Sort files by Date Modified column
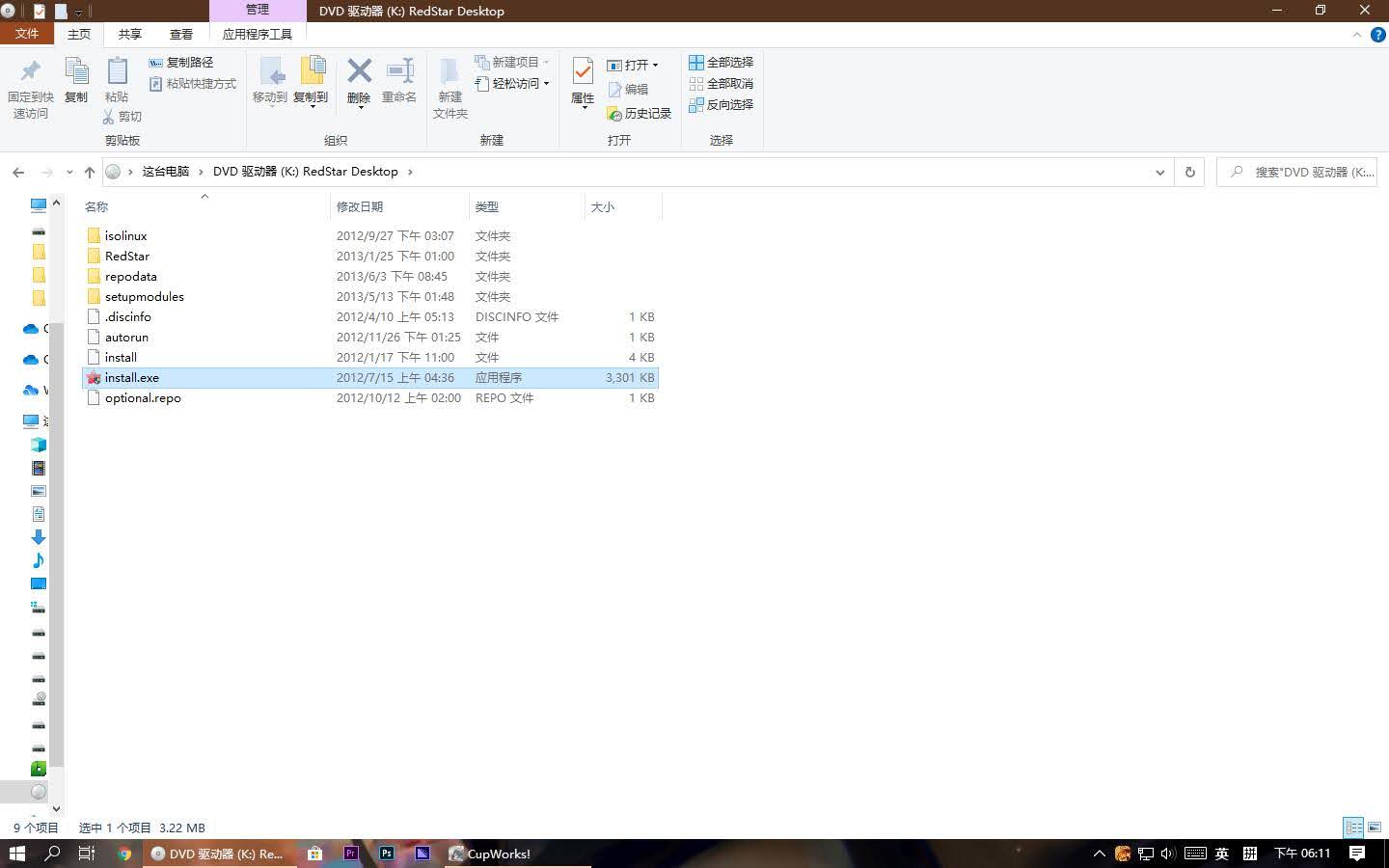The height and width of the screenshot is (868, 1389). pos(399,206)
